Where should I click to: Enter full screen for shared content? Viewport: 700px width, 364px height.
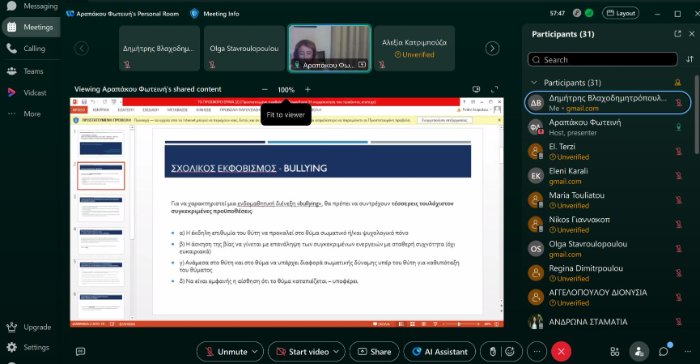[x=494, y=89]
